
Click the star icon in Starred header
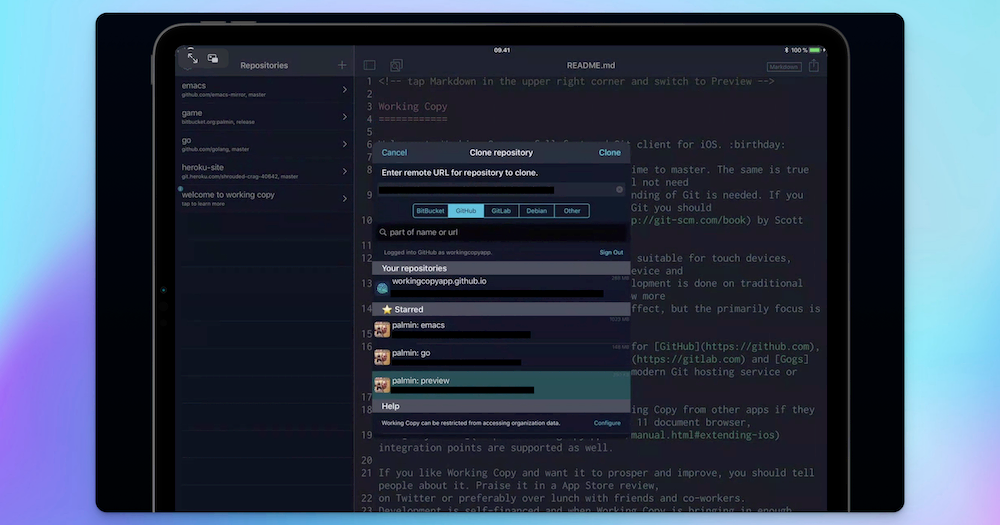[386, 309]
